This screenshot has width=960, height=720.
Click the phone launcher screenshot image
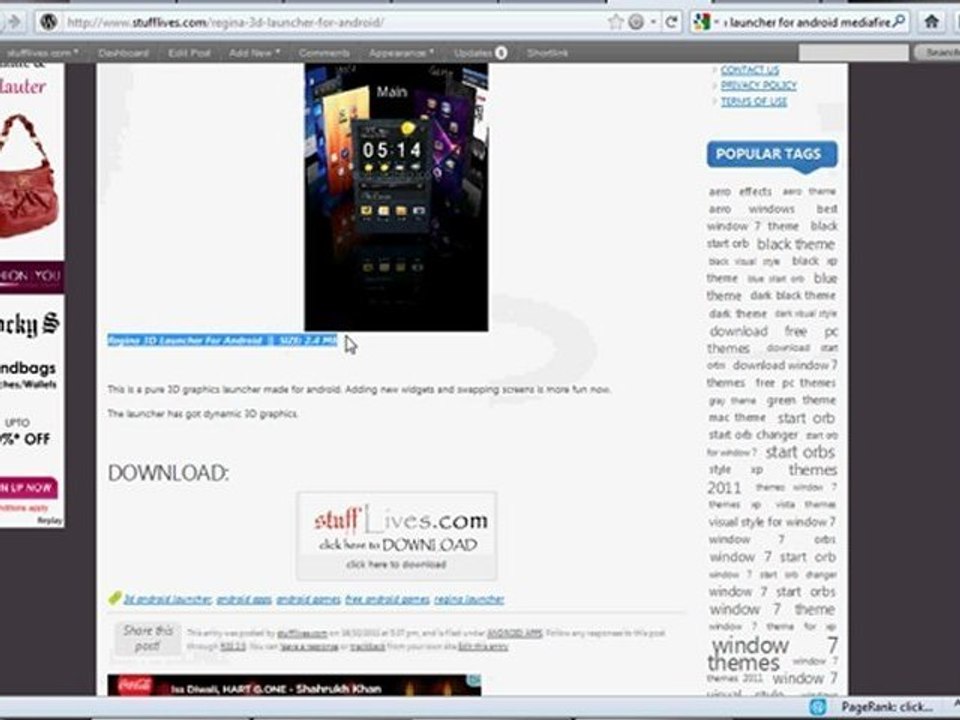pos(396,197)
